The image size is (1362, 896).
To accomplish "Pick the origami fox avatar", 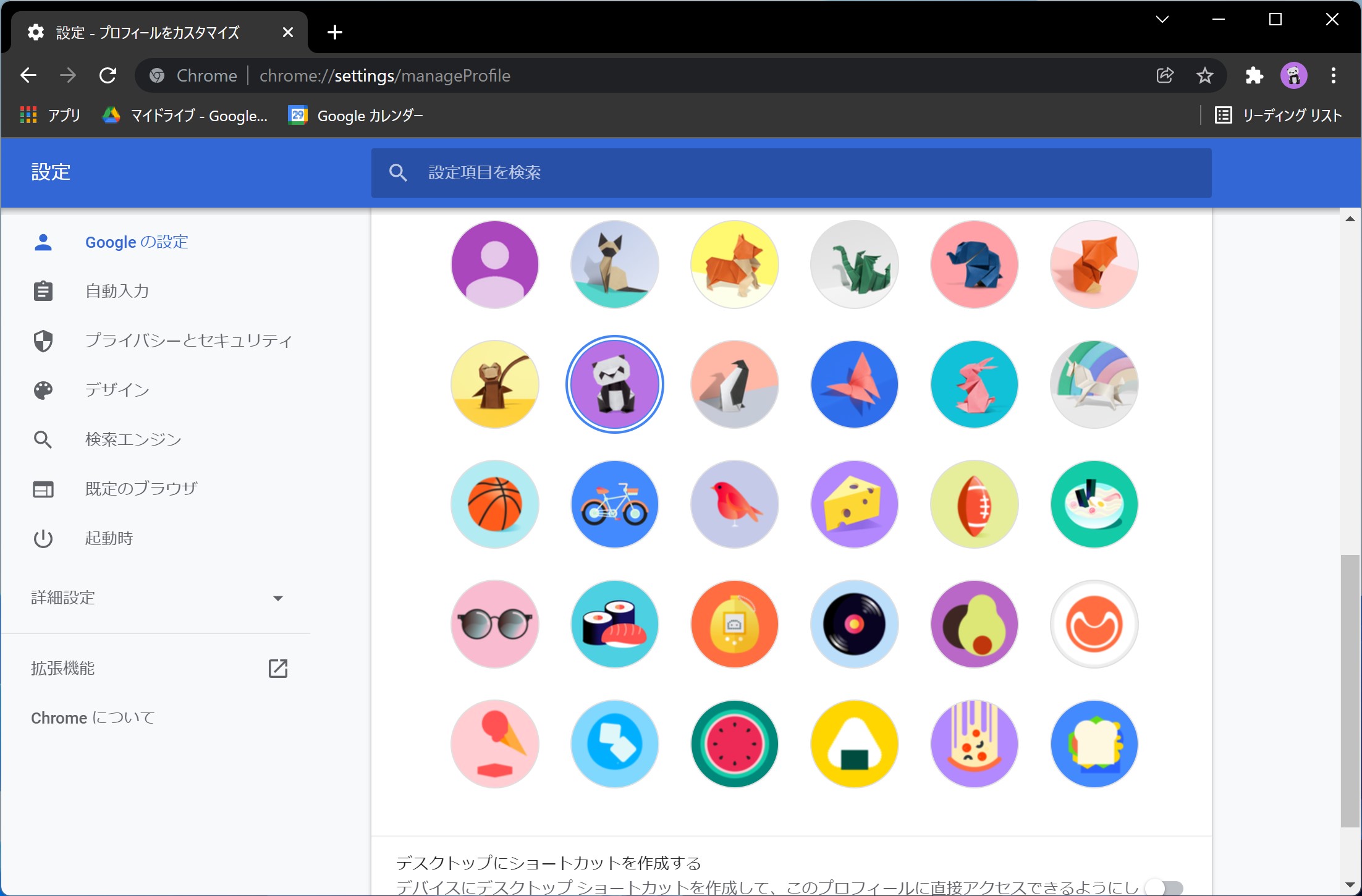I will click(x=1094, y=264).
